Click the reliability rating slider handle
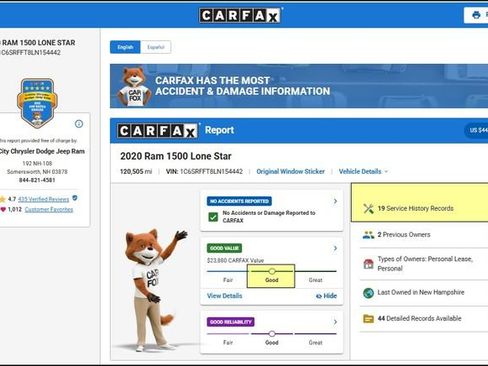The width and height of the screenshot is (488, 366). [x=272, y=334]
